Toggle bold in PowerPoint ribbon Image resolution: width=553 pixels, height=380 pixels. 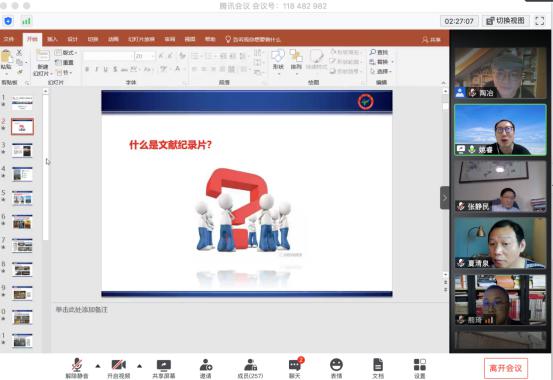pyautogui.click(x=87, y=69)
